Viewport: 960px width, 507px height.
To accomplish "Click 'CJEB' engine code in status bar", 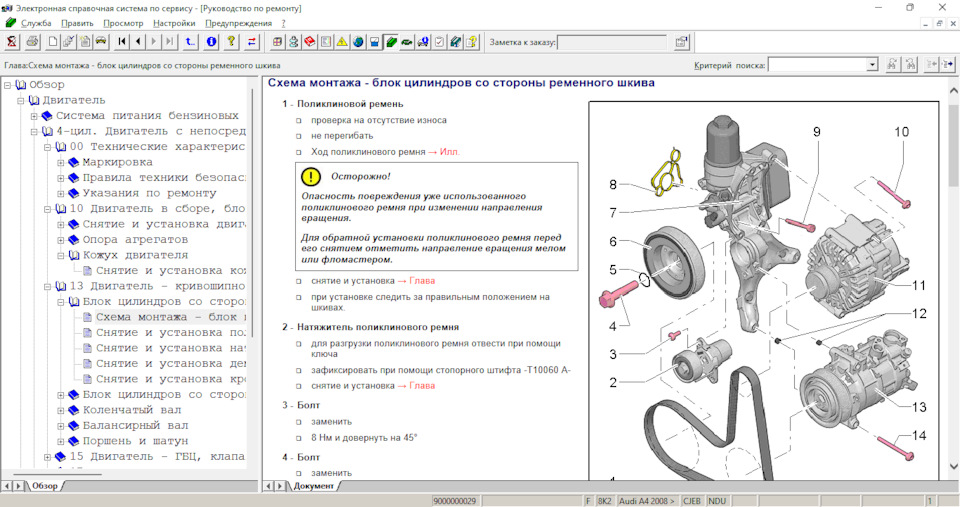I will coord(691,501).
